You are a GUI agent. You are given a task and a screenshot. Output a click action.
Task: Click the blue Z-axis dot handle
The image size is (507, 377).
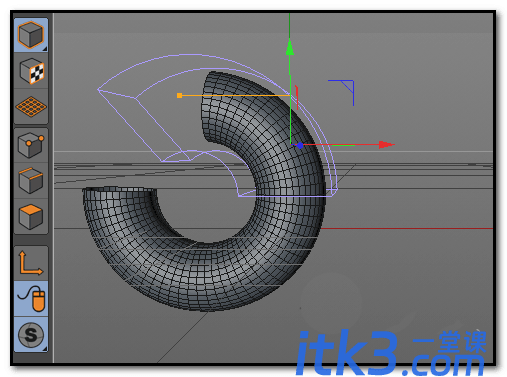[300, 145]
